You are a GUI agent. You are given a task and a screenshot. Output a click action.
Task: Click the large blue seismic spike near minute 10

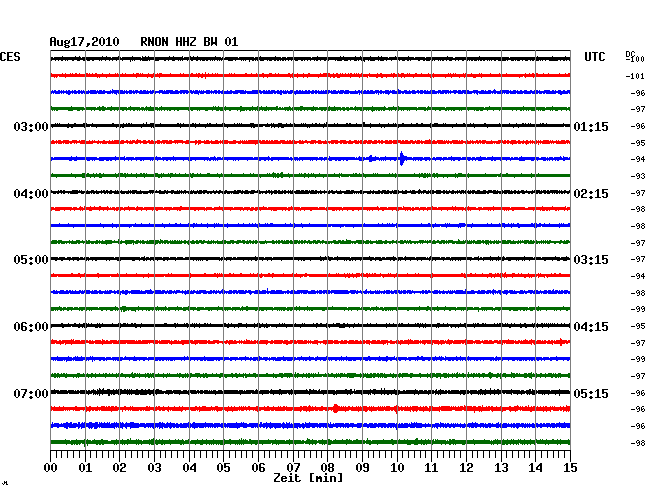[x=402, y=159]
